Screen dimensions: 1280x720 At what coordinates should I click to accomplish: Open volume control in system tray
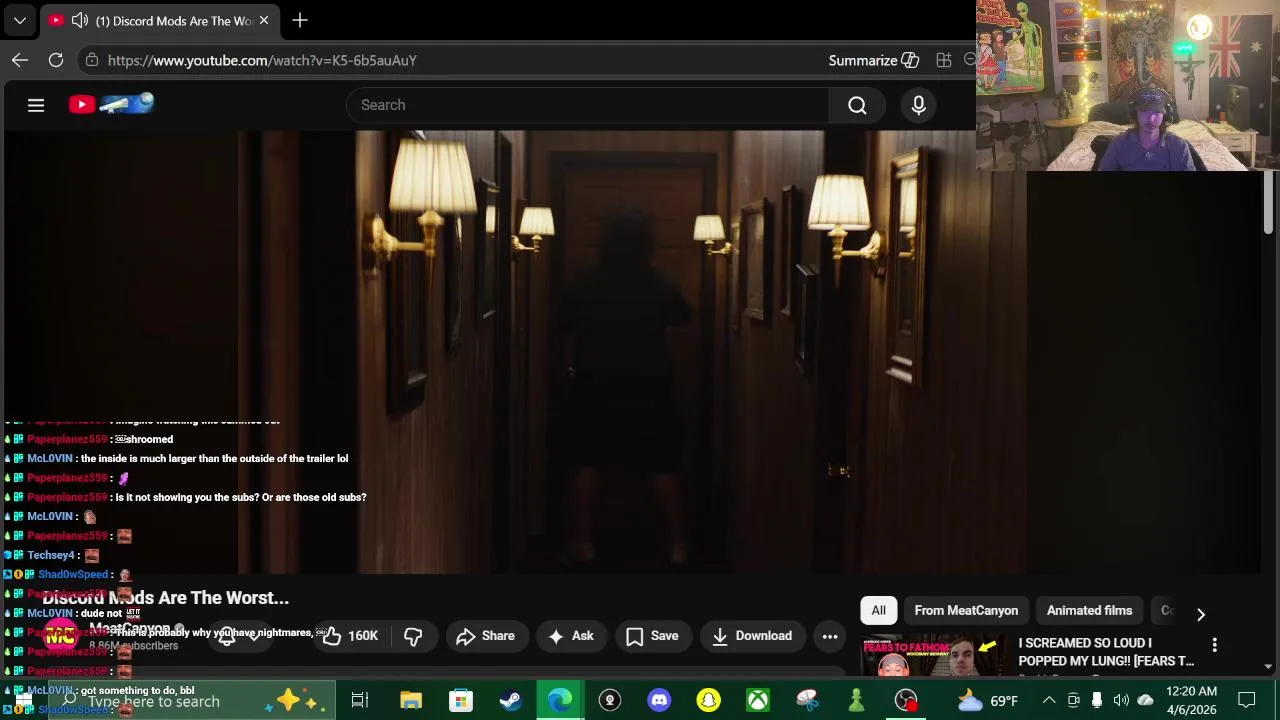[x=1121, y=701]
